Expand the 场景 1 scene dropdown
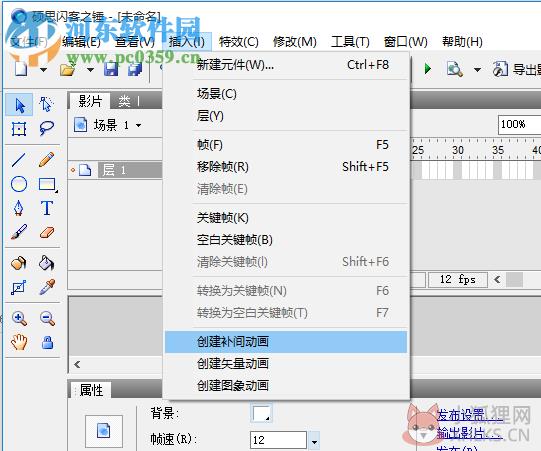 tap(138, 125)
